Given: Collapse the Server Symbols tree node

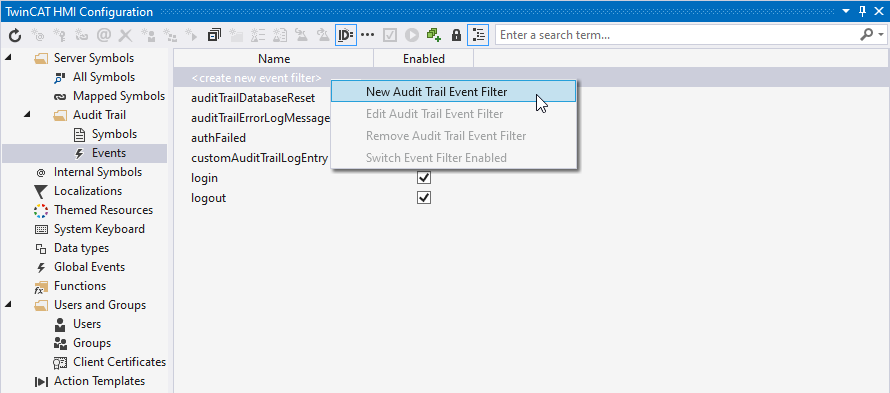Looking at the screenshot, I should pyautogui.click(x=9, y=57).
